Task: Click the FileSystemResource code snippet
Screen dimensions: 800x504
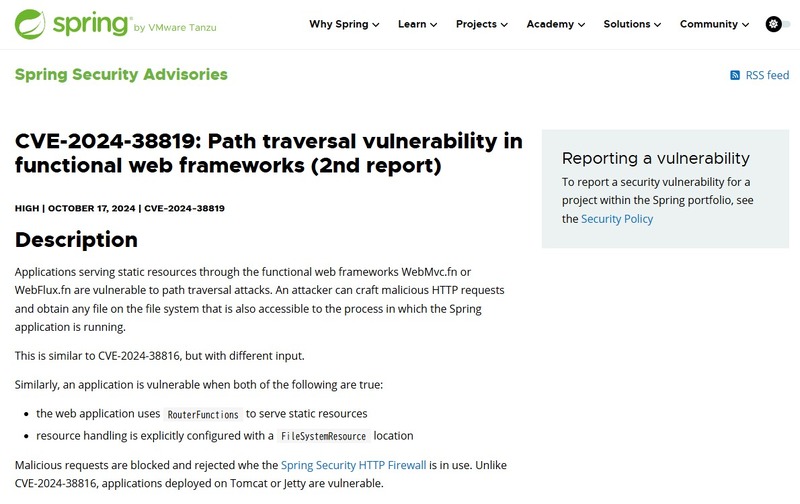Action: tap(324, 436)
